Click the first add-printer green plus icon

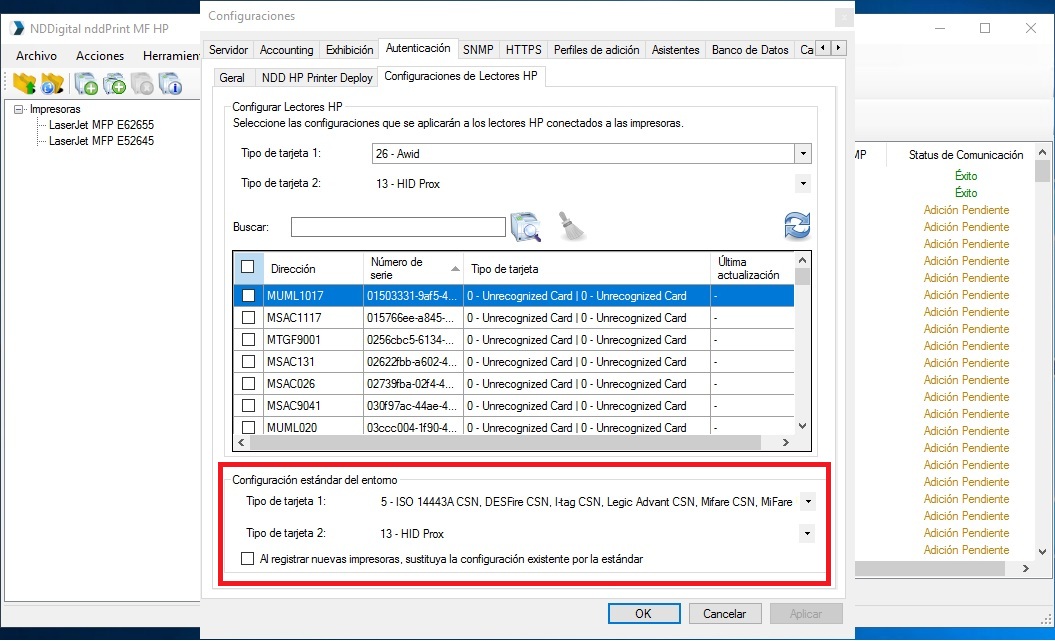86,83
